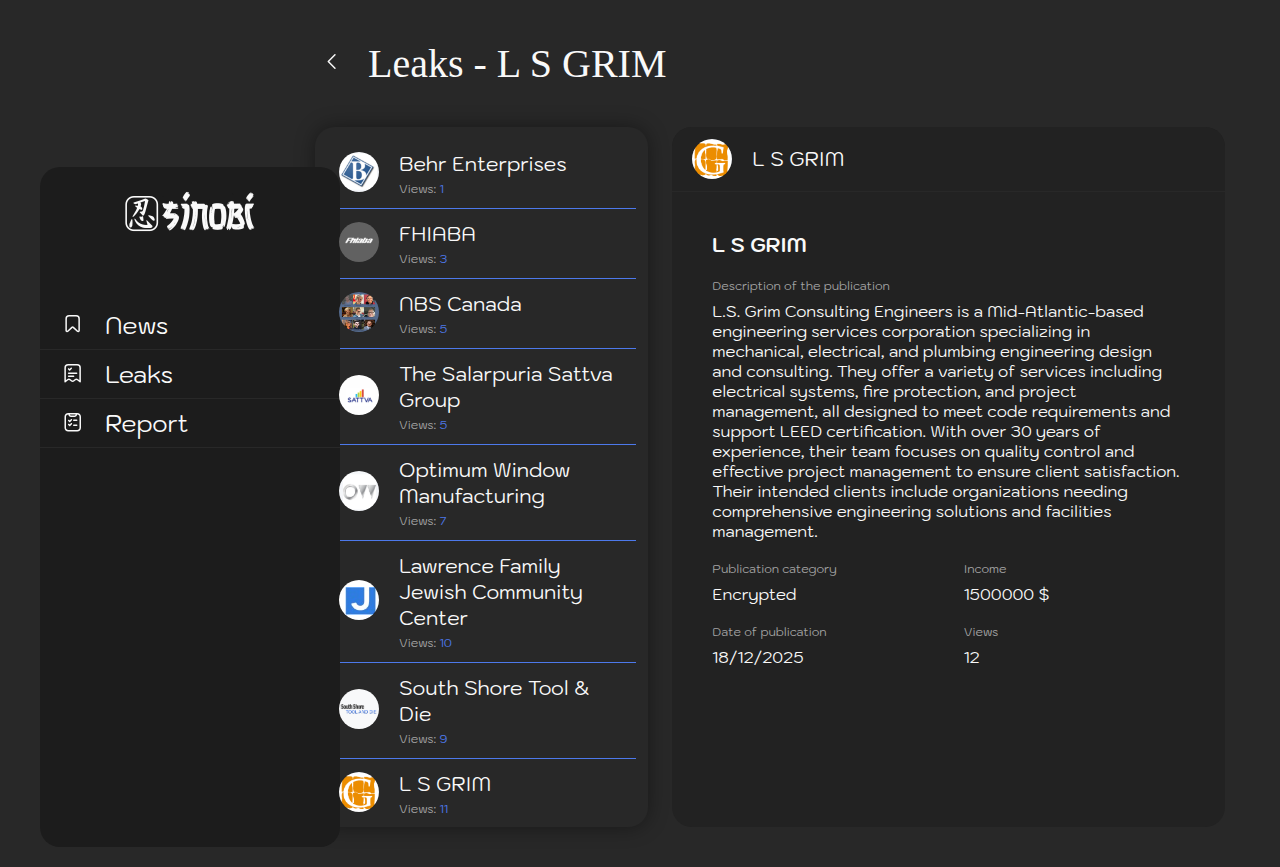
Task: Click the L S GRIM description paragraph
Action: pos(945,421)
